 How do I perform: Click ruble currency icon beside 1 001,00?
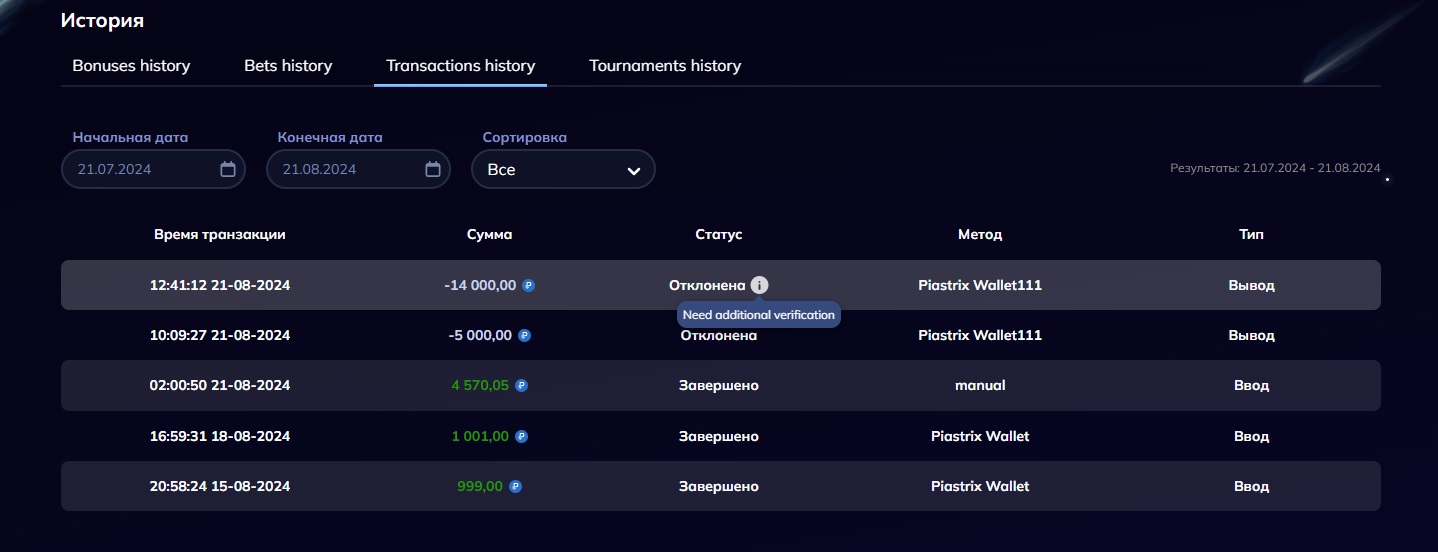point(521,436)
